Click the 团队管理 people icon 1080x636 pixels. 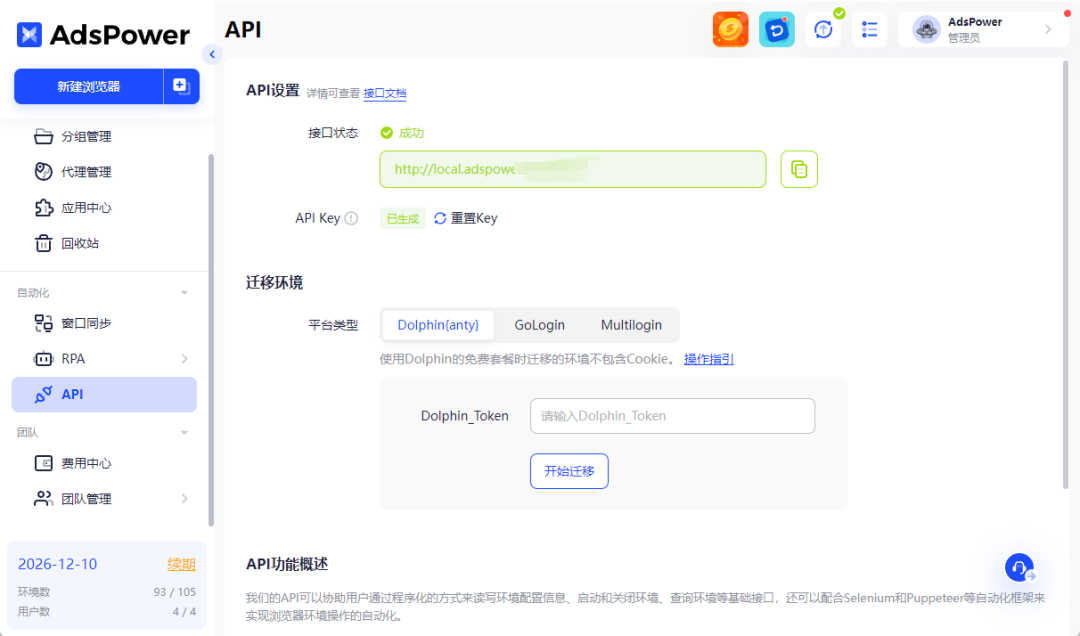tap(43, 498)
